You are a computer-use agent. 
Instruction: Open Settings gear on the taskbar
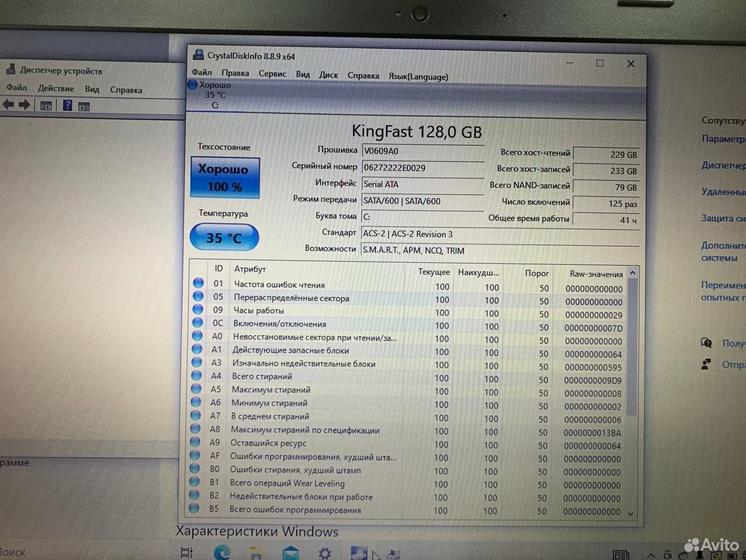coord(325,553)
